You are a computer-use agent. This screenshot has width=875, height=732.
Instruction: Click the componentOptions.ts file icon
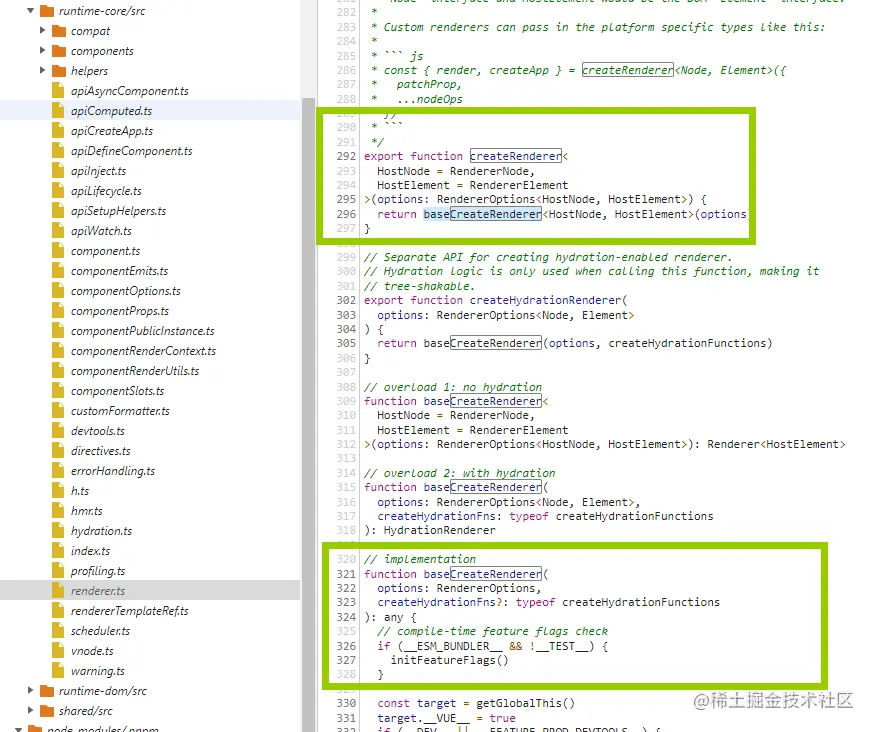pos(58,291)
